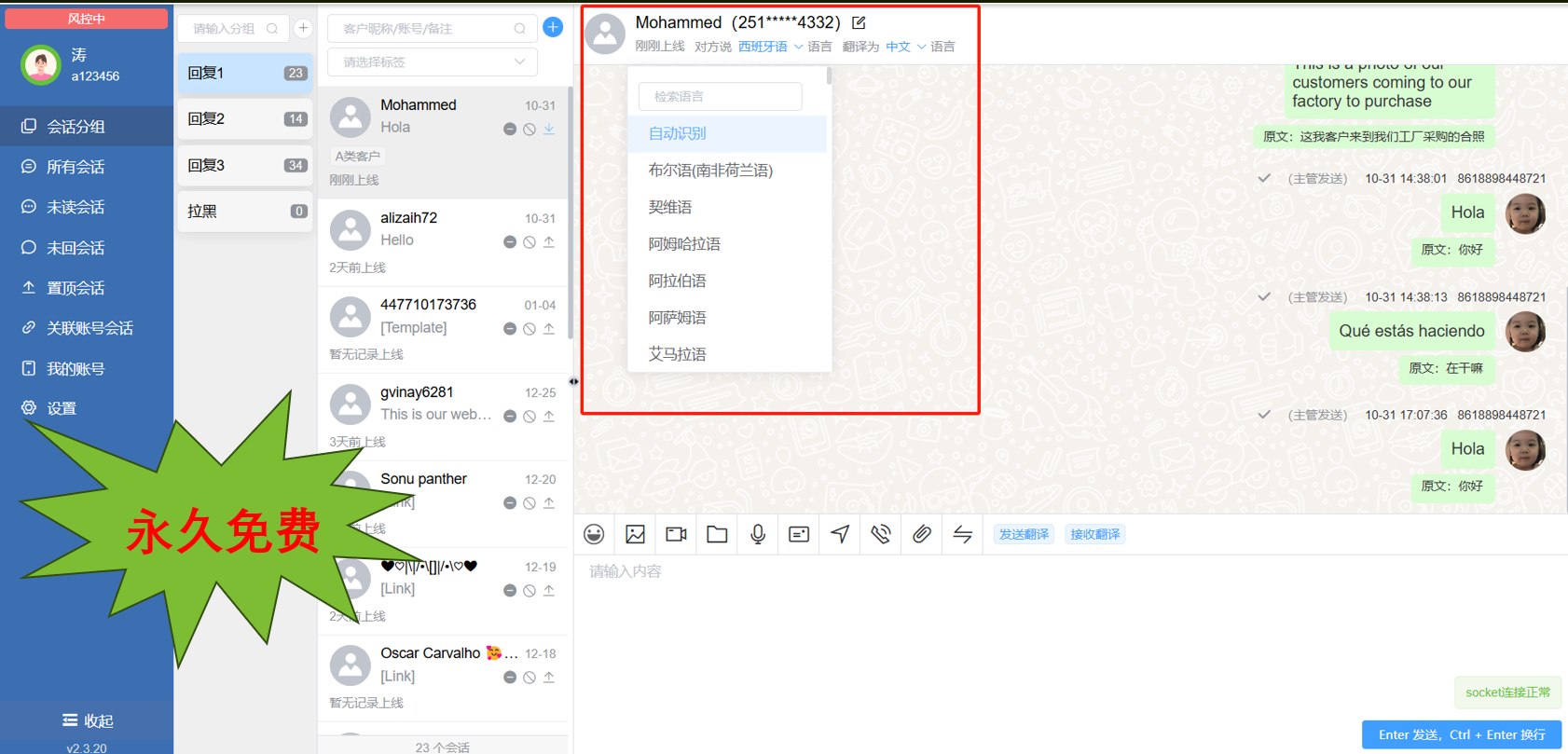1568x754 pixels.
Task: Click the Enter 发送 send button
Action: pos(1462,734)
